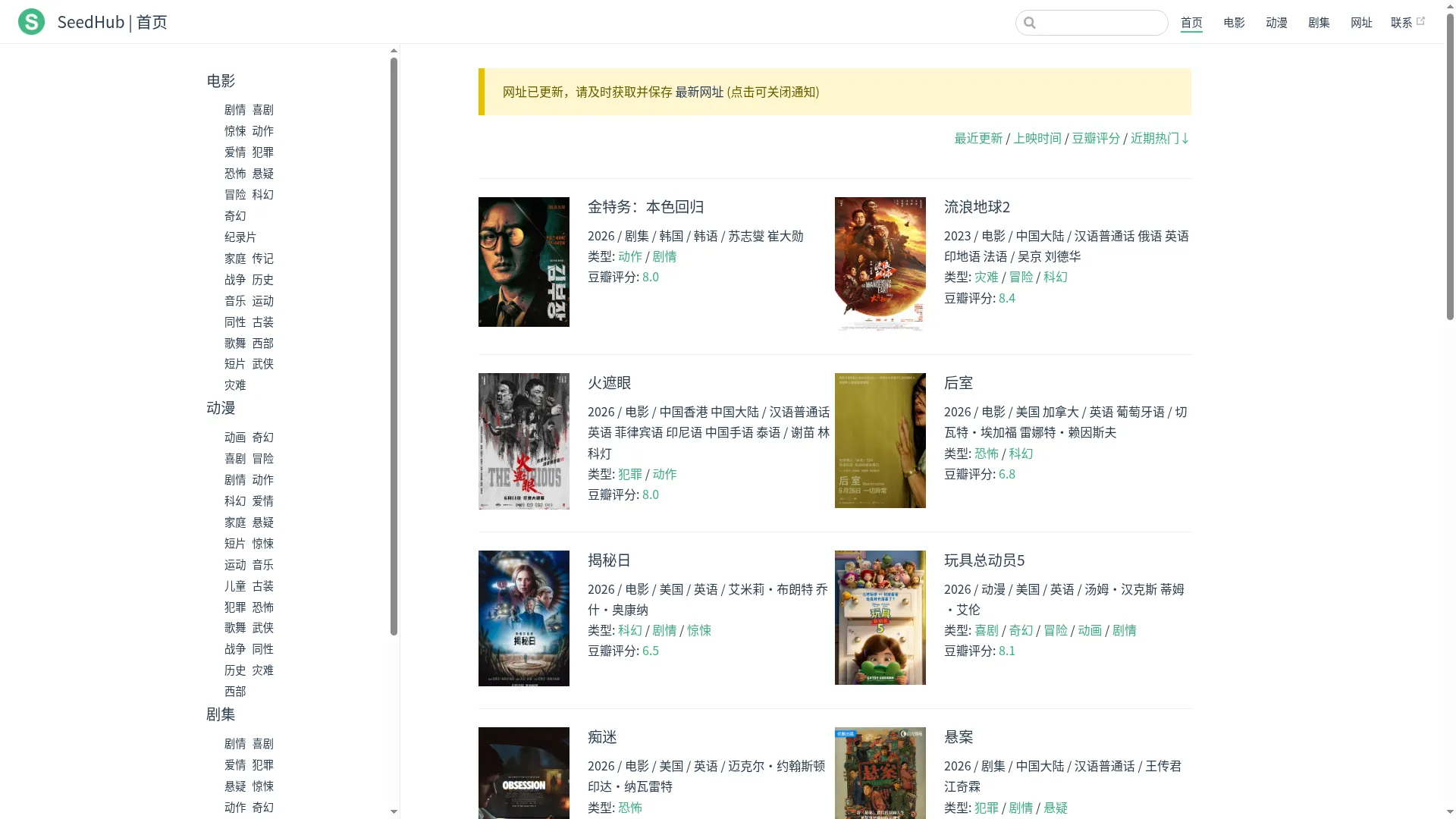Screen dimensions: 1456x819
Task: Select 灾难 in the 电影 sidebar
Action: 235,385
